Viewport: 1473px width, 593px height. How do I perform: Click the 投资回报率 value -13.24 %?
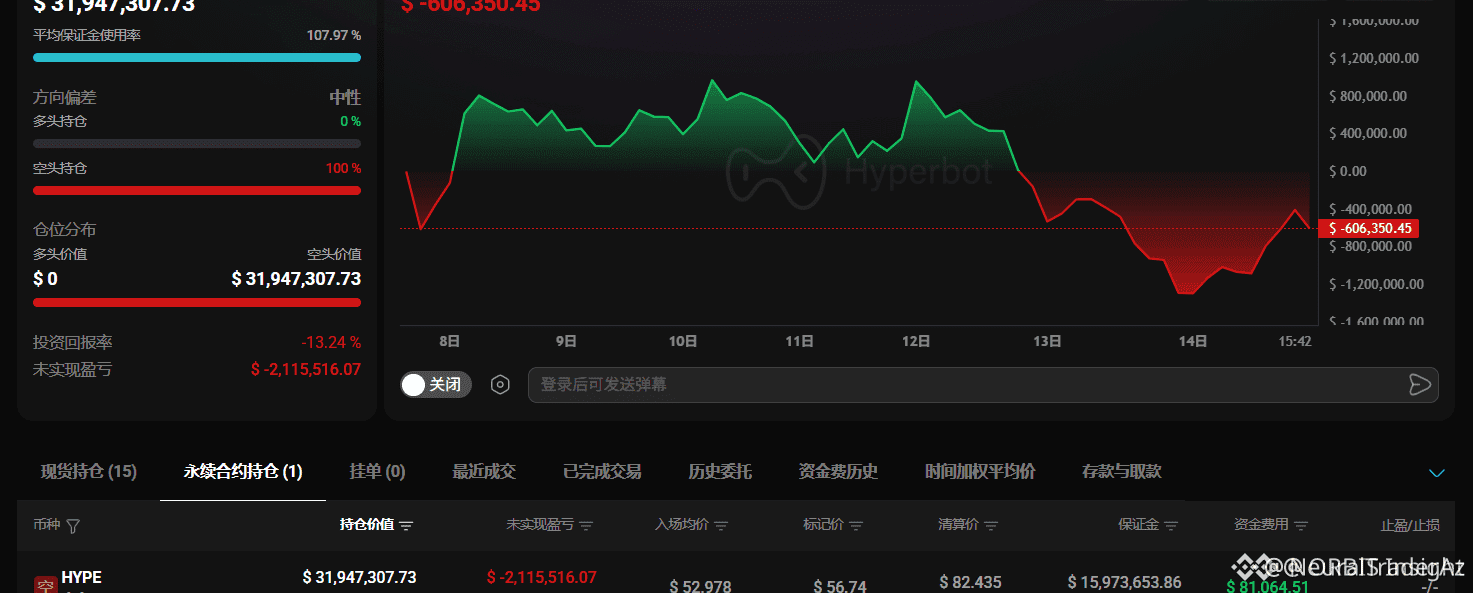coord(331,343)
